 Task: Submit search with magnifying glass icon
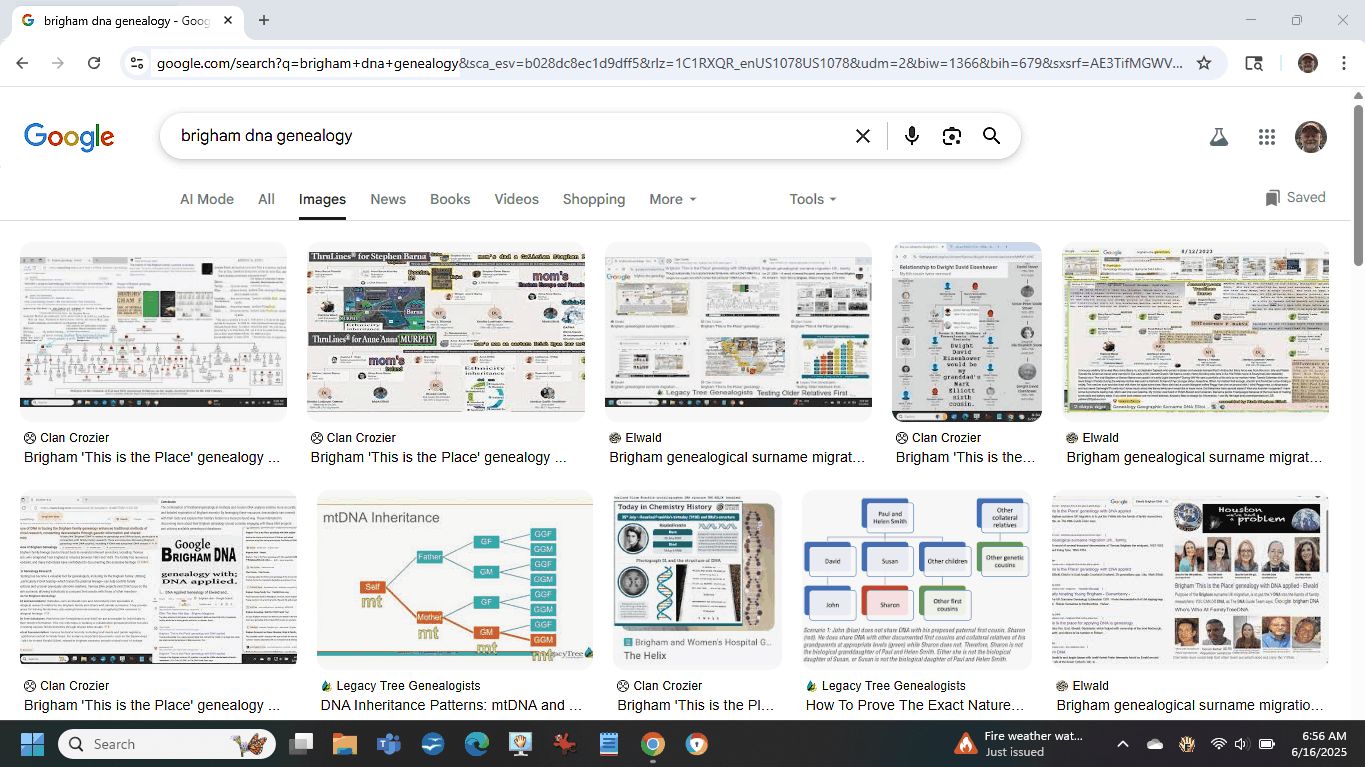pos(992,136)
